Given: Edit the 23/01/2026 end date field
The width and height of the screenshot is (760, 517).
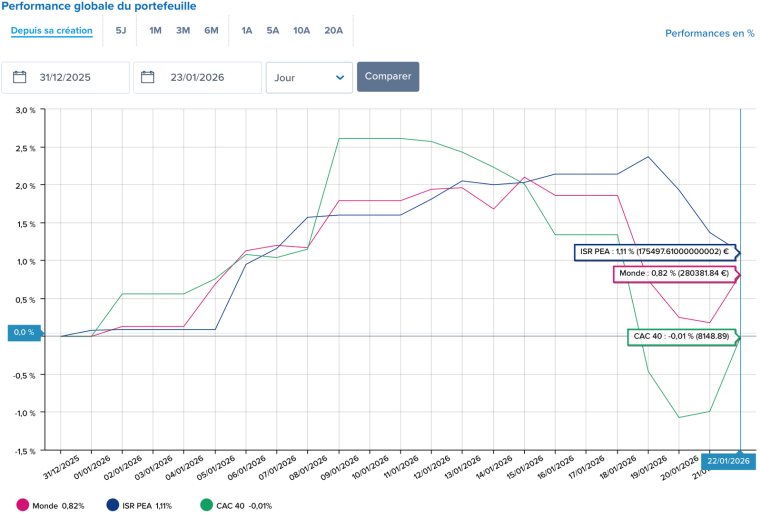Looking at the screenshot, I should (x=210, y=77).
